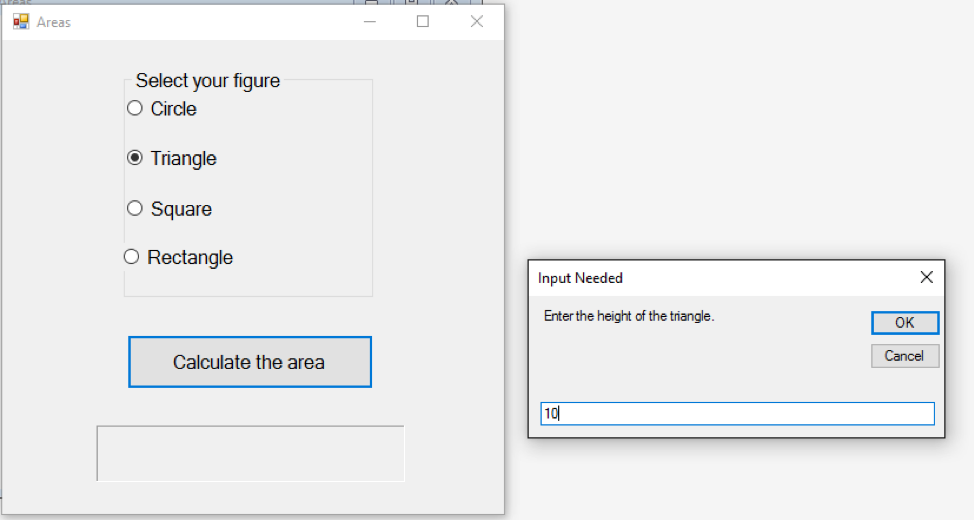Image resolution: width=974 pixels, height=520 pixels.
Task: Pick the Square radio option
Action: click(135, 208)
